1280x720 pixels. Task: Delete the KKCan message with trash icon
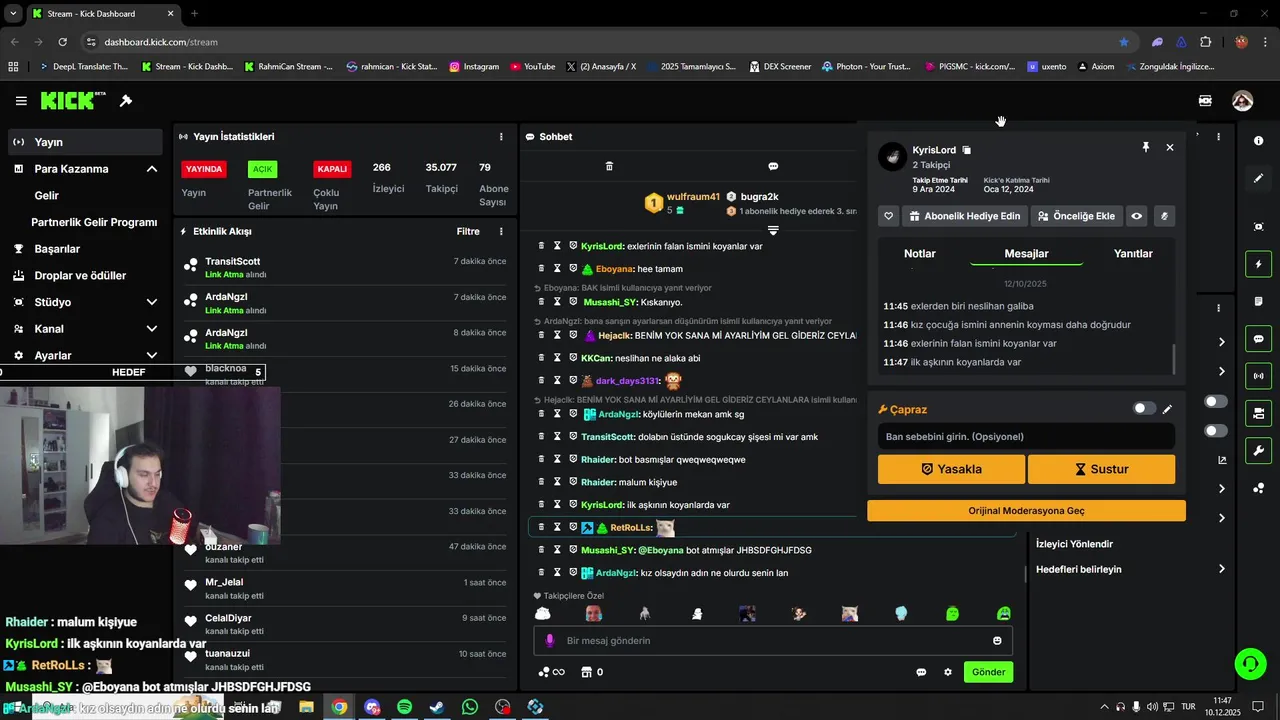pyautogui.click(x=541, y=358)
